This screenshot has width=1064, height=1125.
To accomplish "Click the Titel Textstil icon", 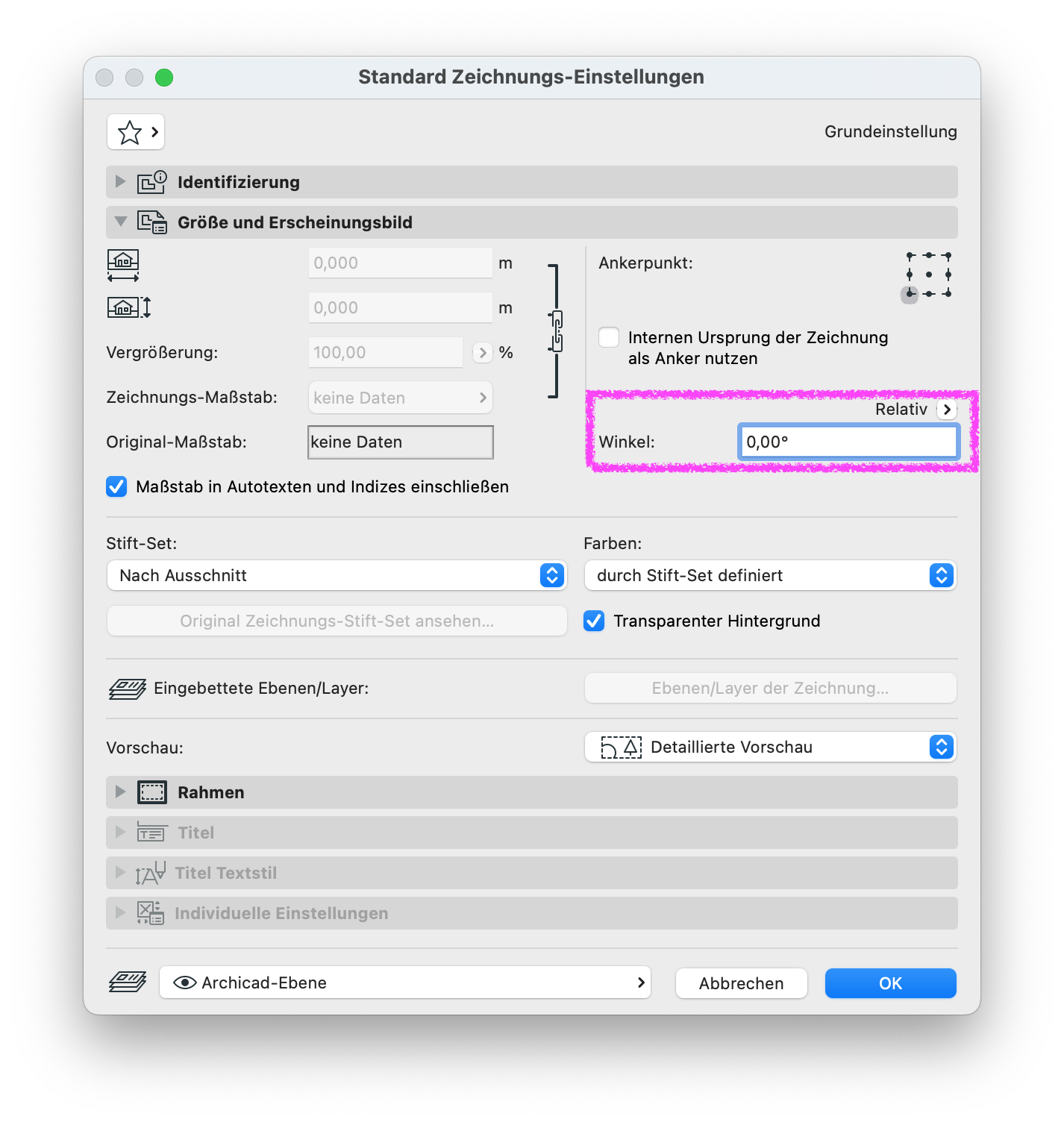I will 151,873.
